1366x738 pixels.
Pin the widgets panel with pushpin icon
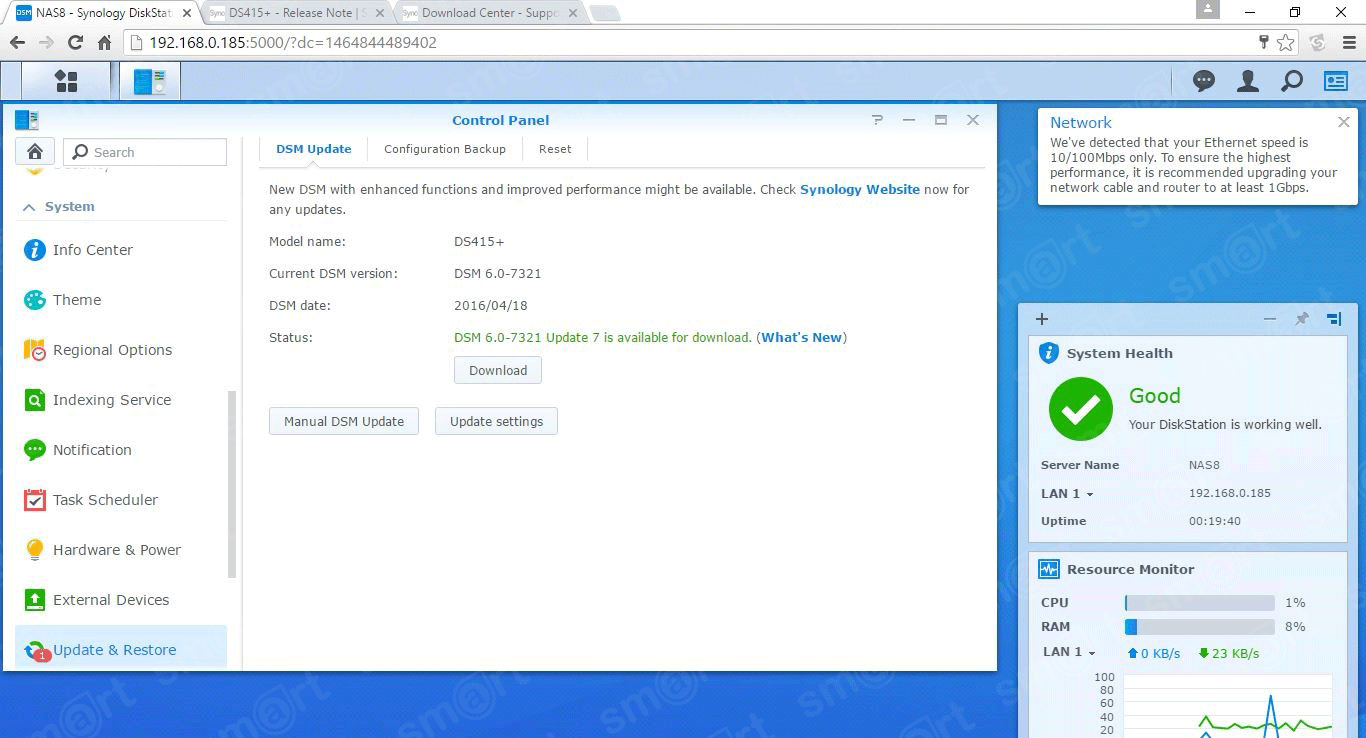[x=1302, y=319]
